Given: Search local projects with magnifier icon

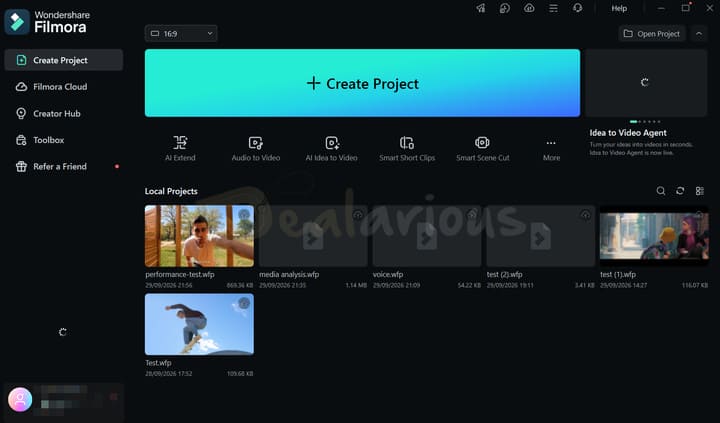Looking at the screenshot, I should pos(661,191).
